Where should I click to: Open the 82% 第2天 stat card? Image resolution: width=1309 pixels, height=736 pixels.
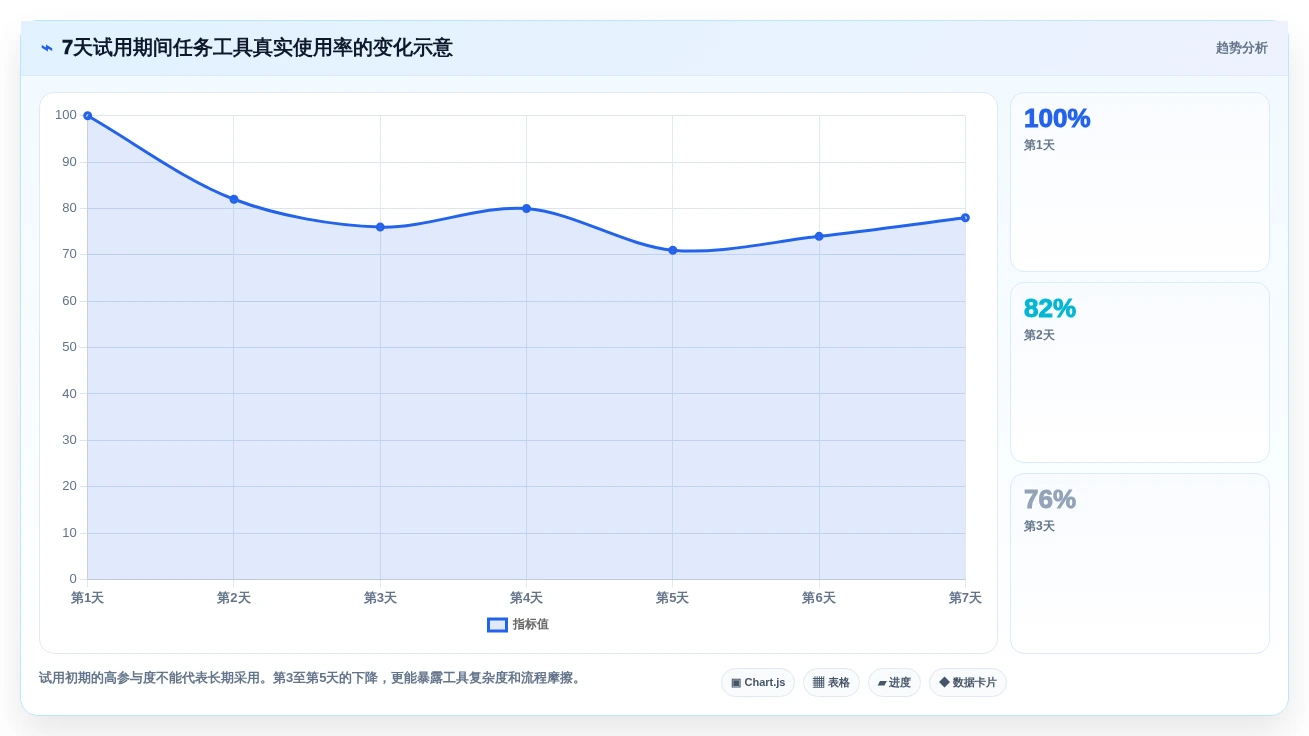(x=1140, y=372)
